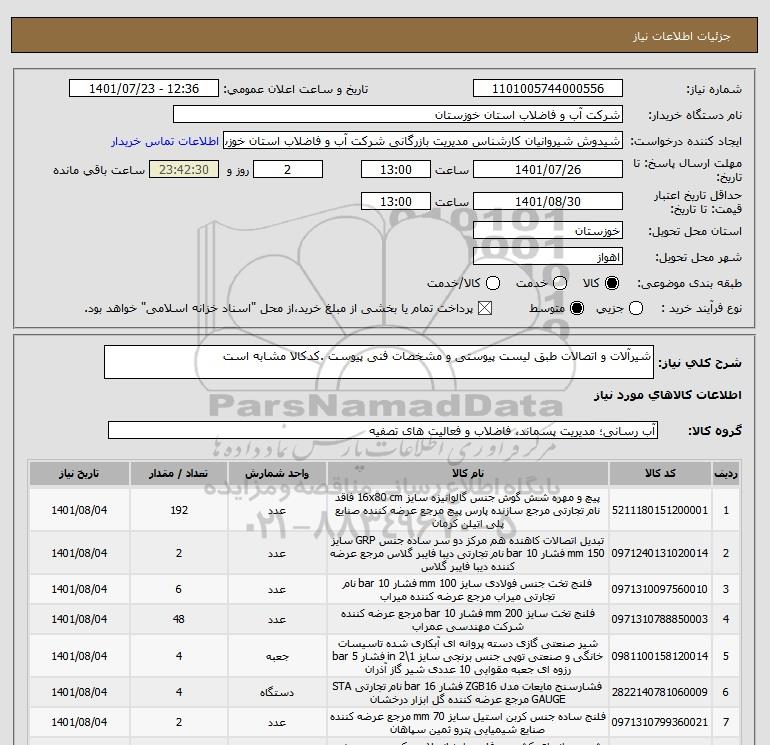Click the row 3 steel flat flange description

(x=468, y=589)
